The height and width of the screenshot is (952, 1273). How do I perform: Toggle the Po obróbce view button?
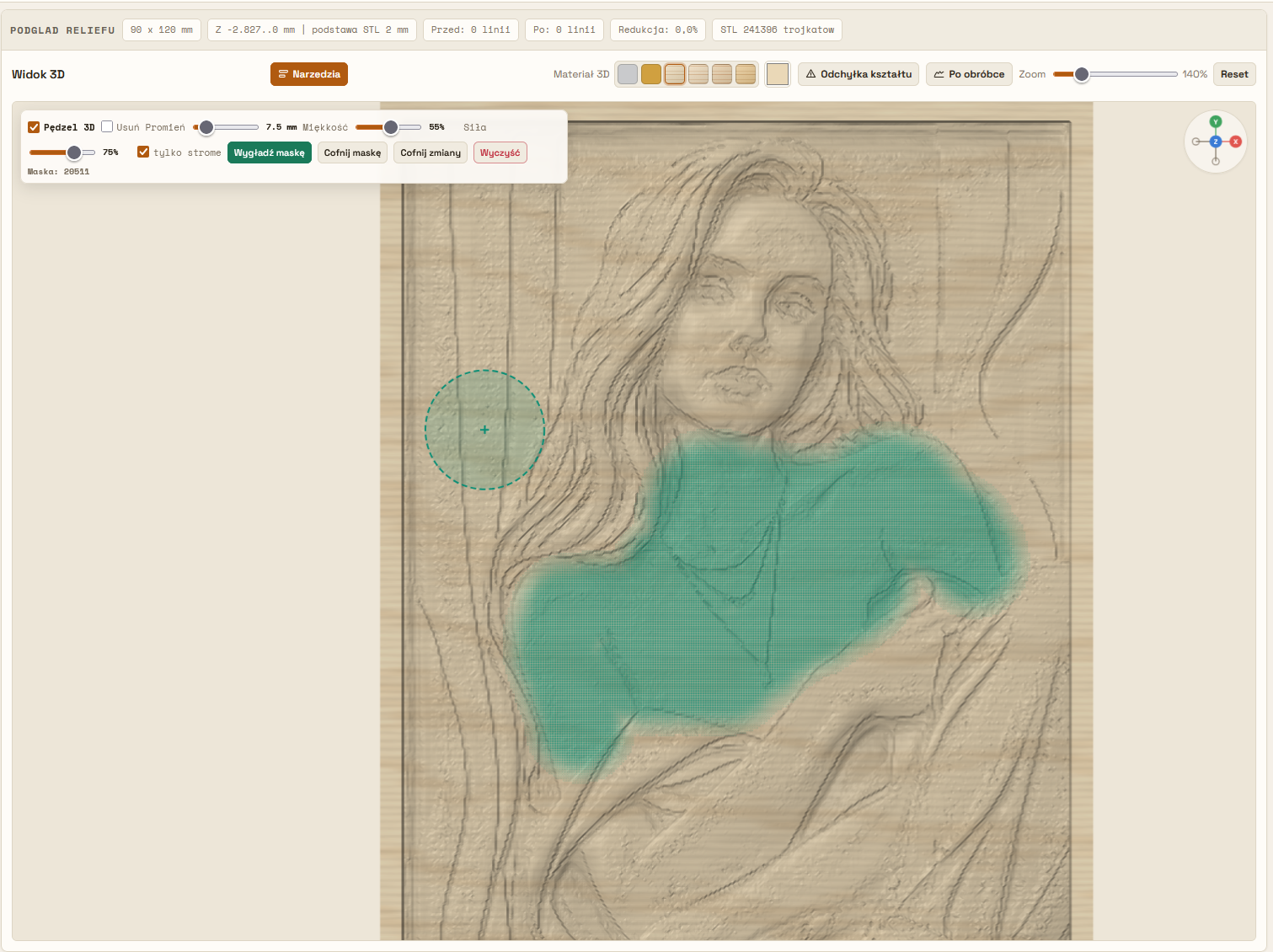click(x=969, y=74)
